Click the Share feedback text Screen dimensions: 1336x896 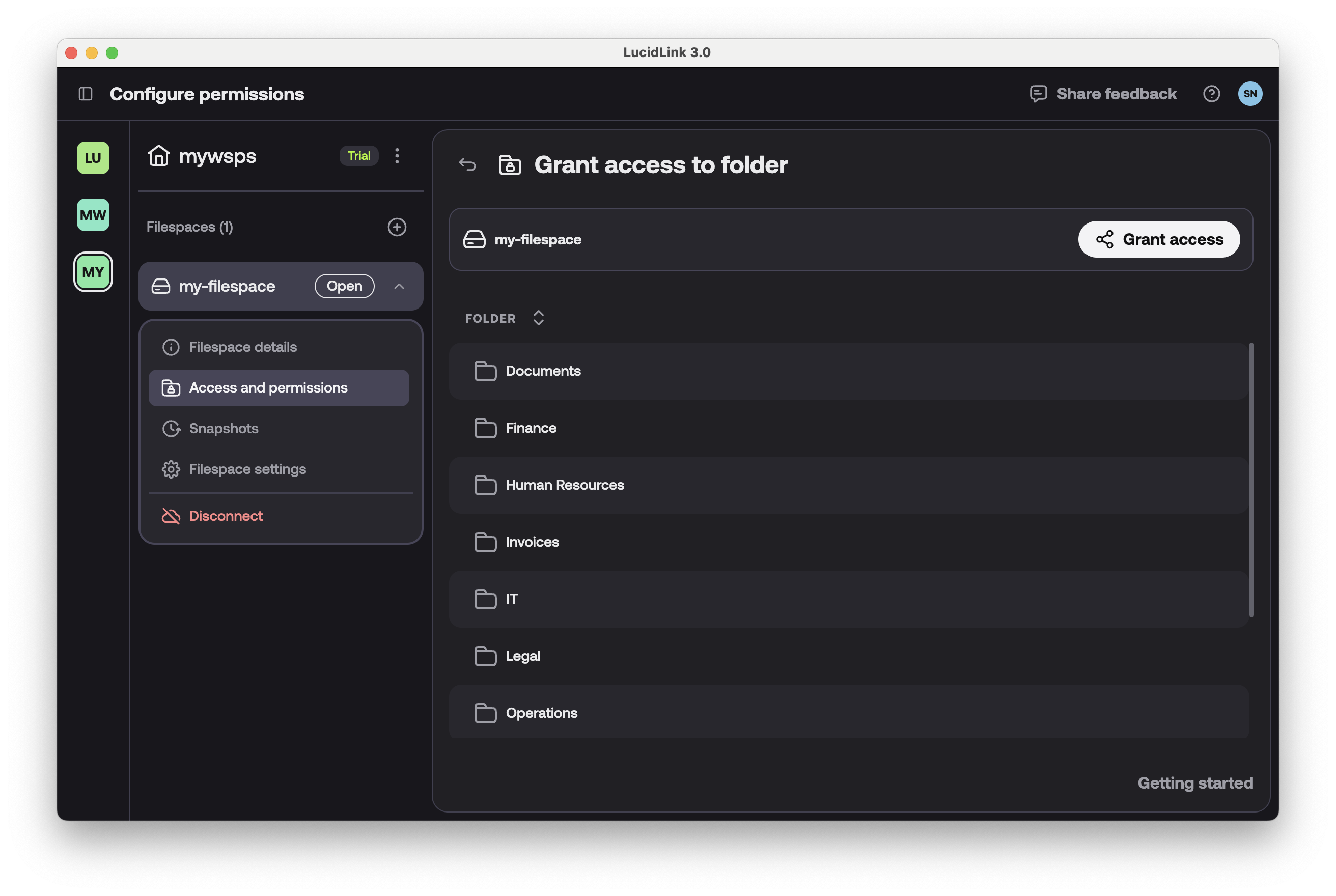coord(1117,94)
